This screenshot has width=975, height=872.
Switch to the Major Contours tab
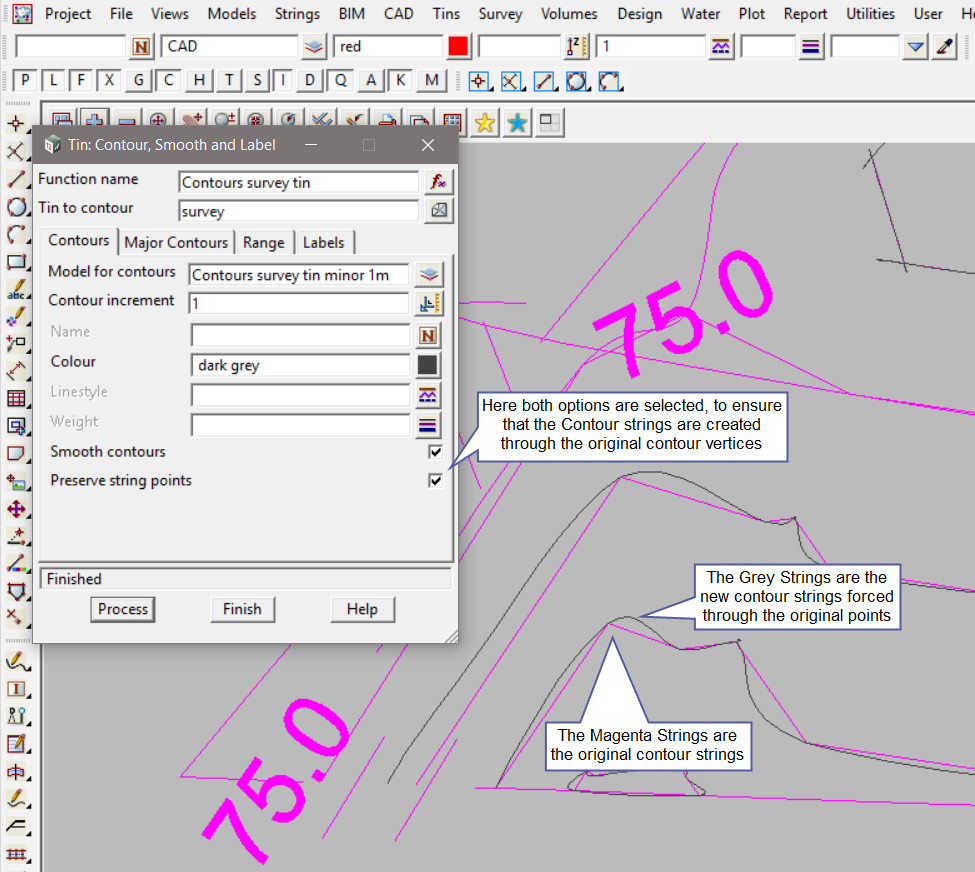point(176,242)
